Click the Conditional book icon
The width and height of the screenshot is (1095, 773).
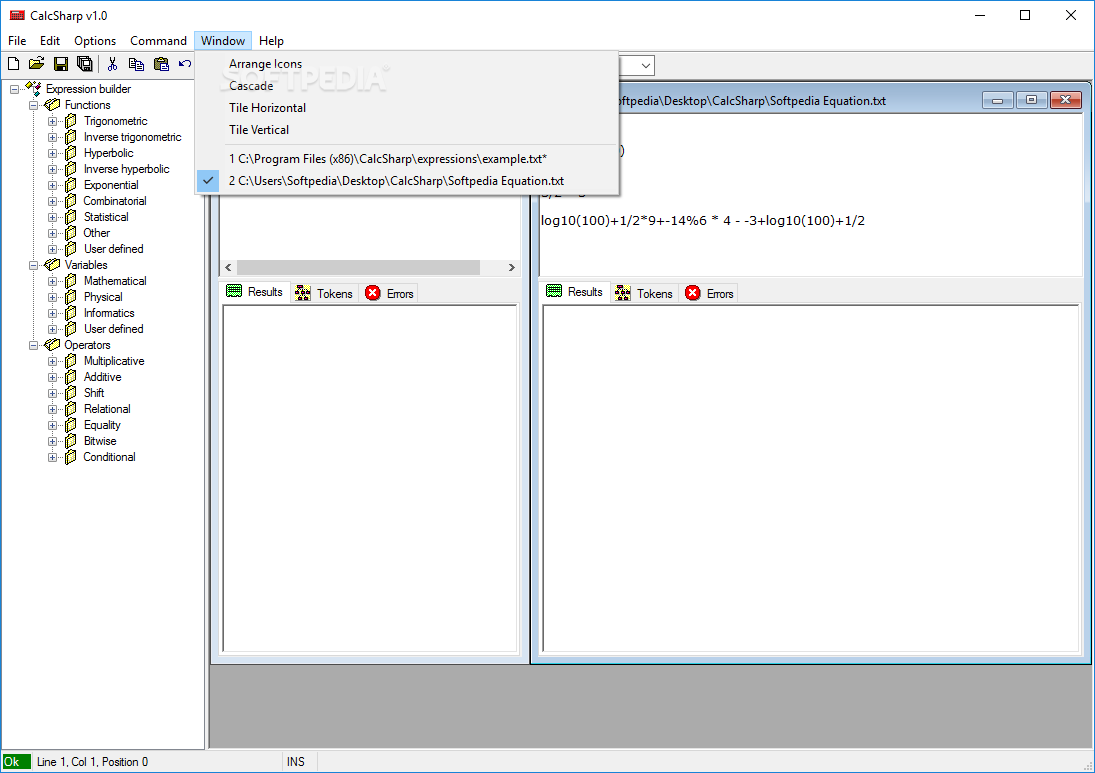(71, 457)
